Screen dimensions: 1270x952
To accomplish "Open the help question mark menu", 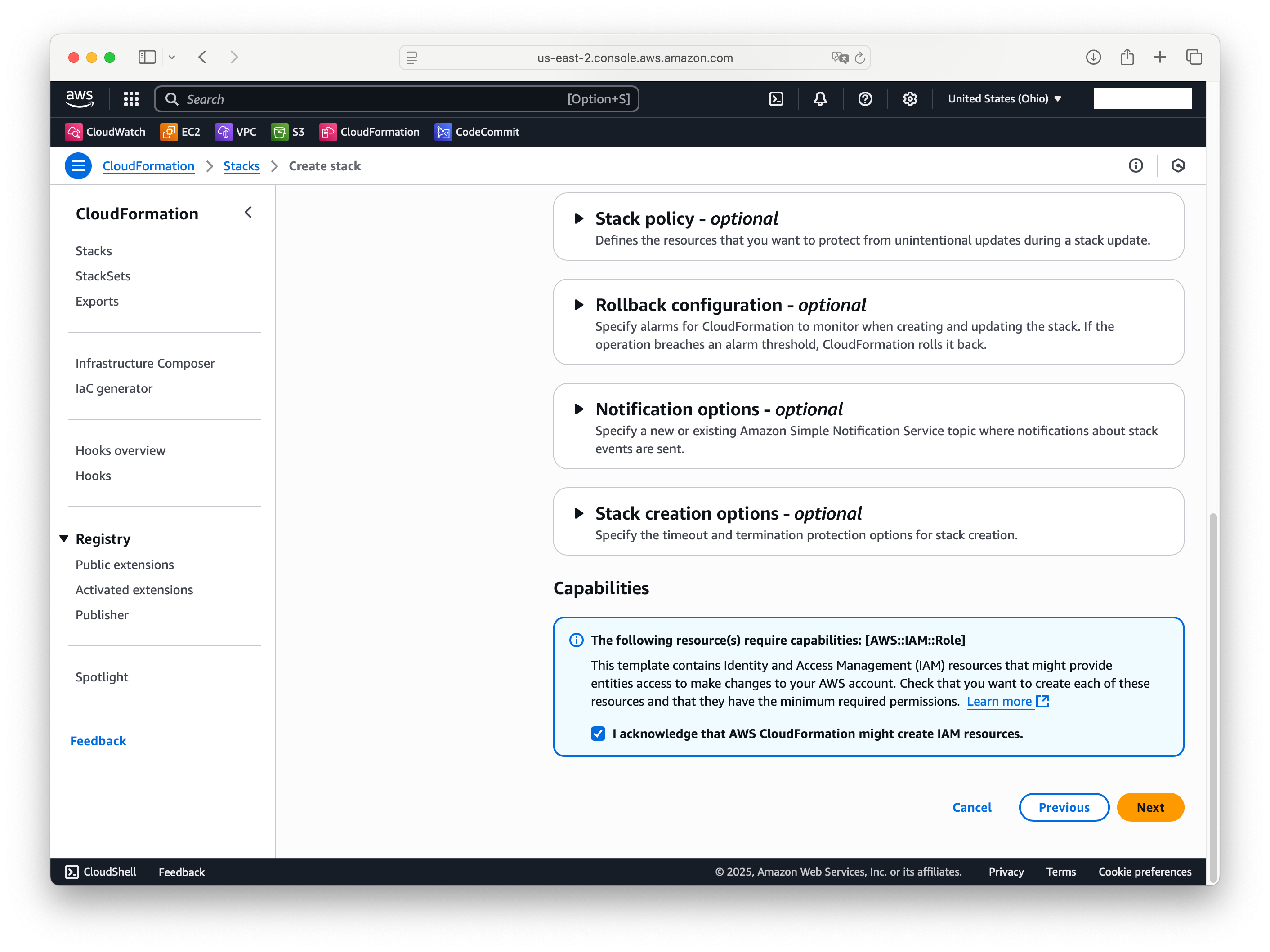I will click(865, 99).
